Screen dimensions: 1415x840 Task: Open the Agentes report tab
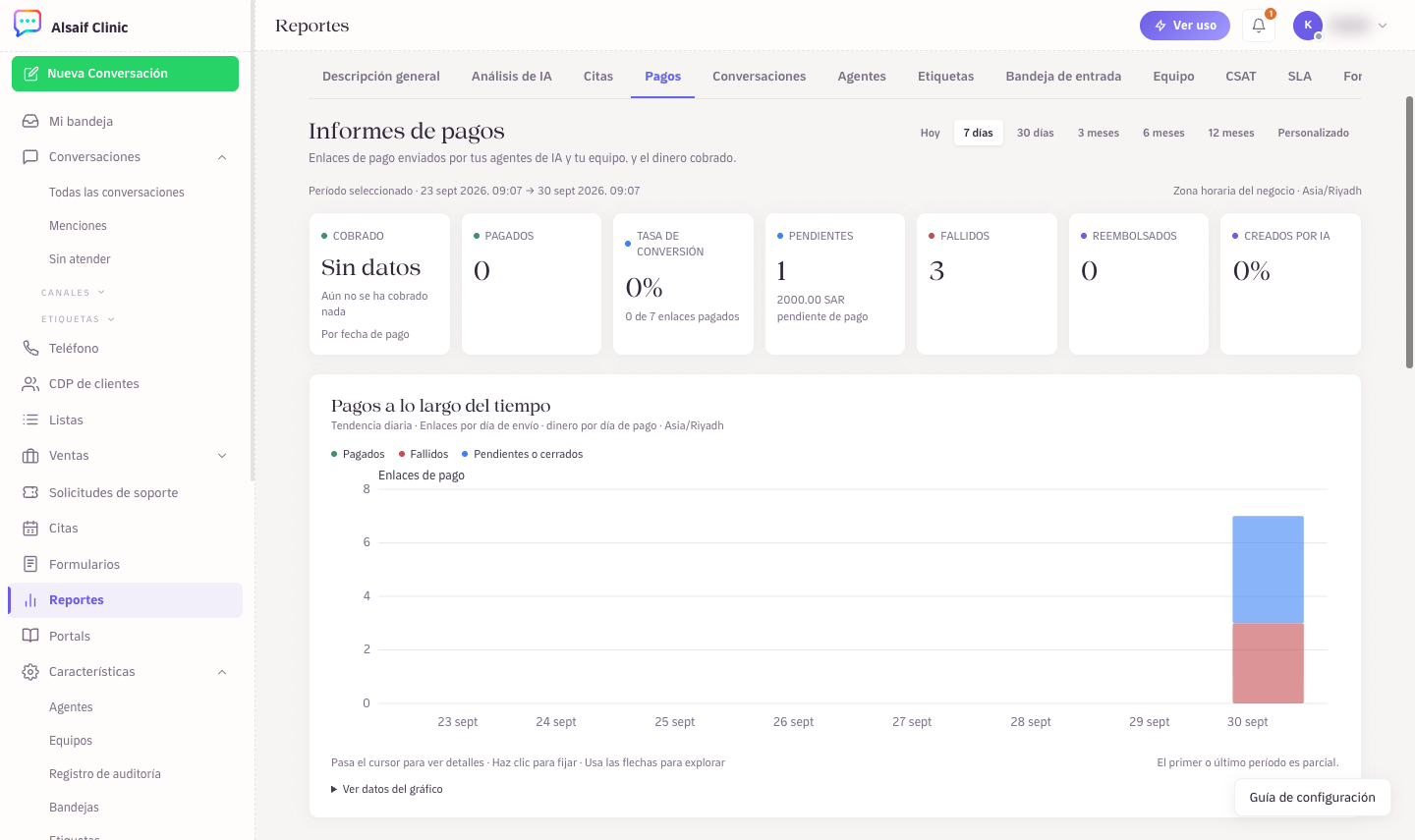pyautogui.click(x=862, y=76)
